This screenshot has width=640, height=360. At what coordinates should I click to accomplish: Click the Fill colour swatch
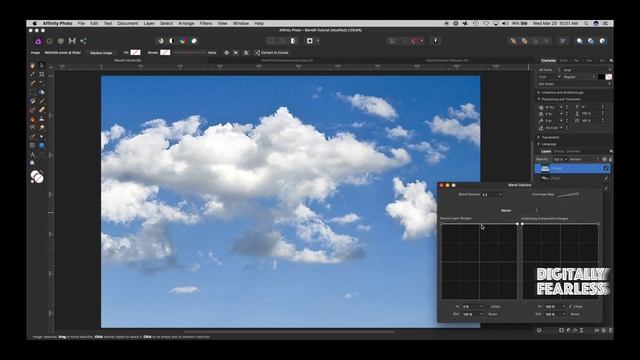pyautogui.click(x=135, y=53)
